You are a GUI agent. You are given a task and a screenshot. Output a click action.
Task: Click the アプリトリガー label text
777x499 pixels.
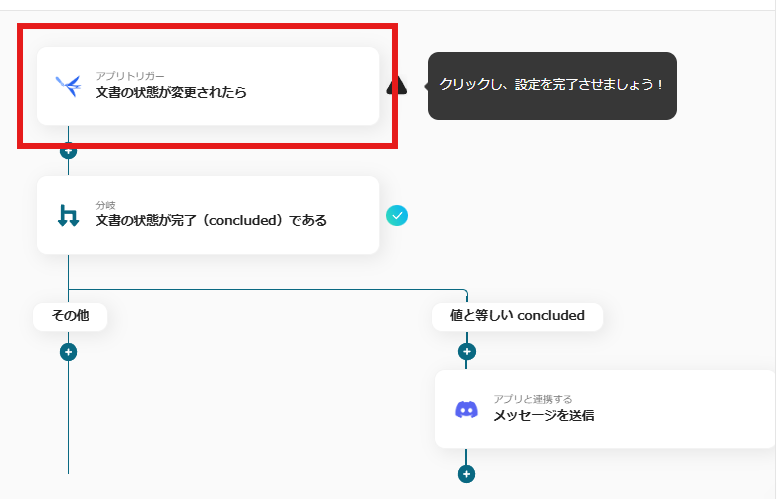coord(130,76)
